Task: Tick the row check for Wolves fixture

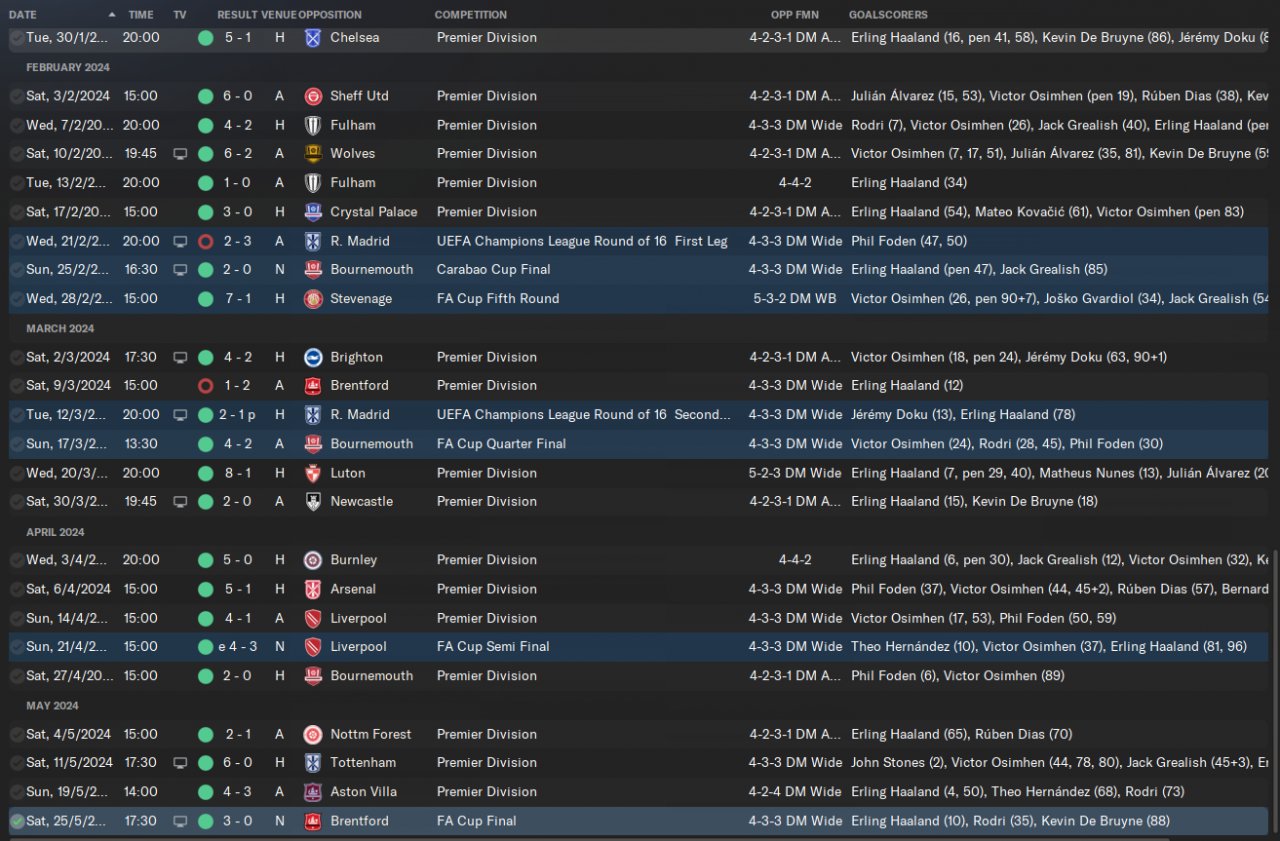Action: [x=16, y=154]
